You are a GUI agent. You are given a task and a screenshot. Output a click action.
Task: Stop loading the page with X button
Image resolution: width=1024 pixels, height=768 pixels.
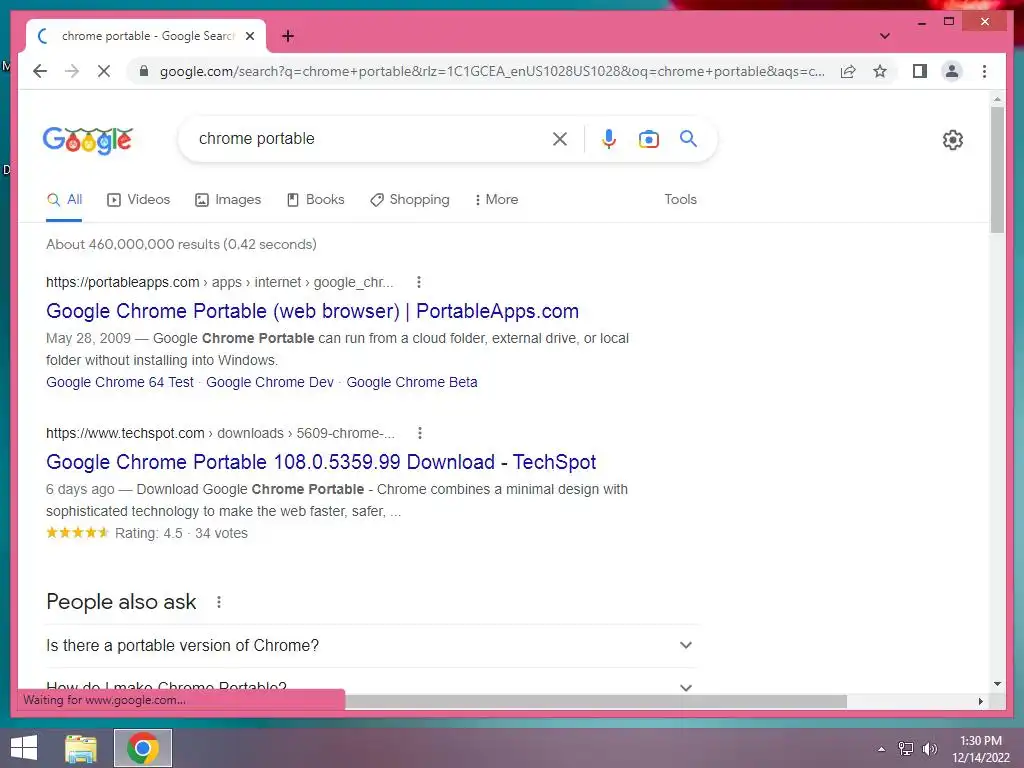coord(104,71)
